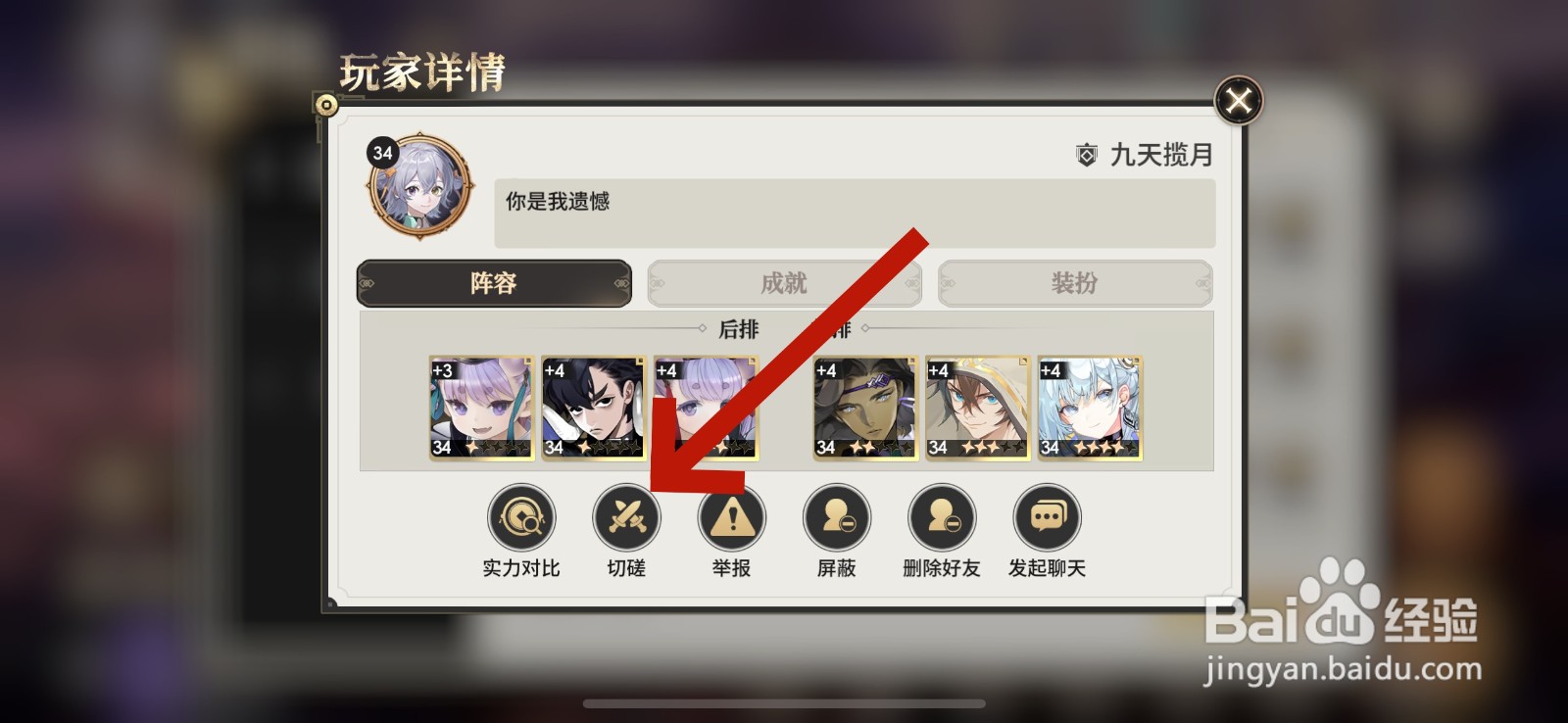Viewport: 1568px width, 723px height.
Task: Choose the 删除好友 remove friend icon
Action: tap(942, 516)
